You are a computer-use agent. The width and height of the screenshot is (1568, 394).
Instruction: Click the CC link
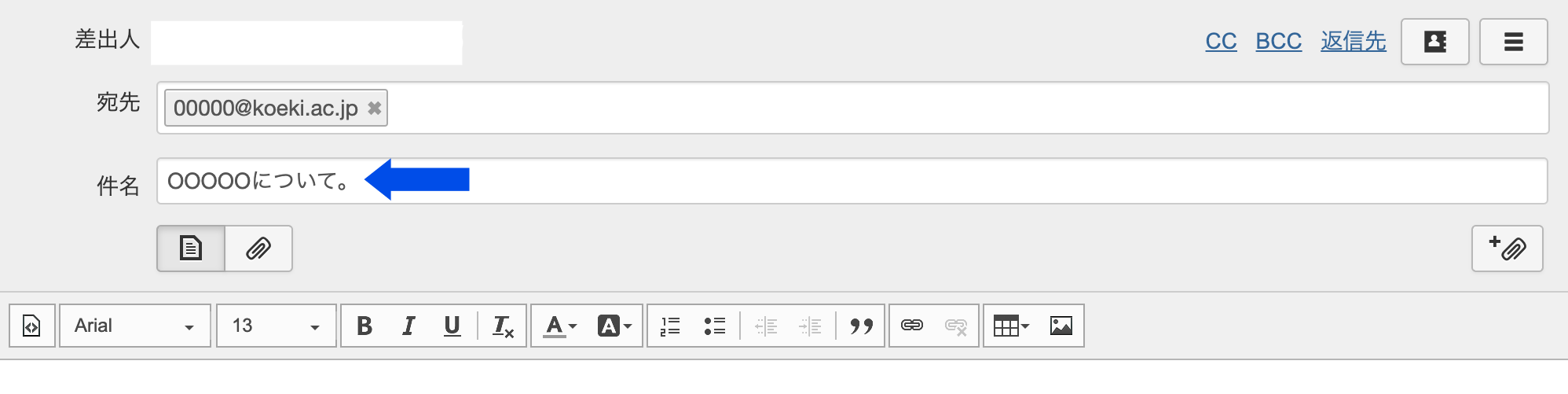click(1221, 42)
